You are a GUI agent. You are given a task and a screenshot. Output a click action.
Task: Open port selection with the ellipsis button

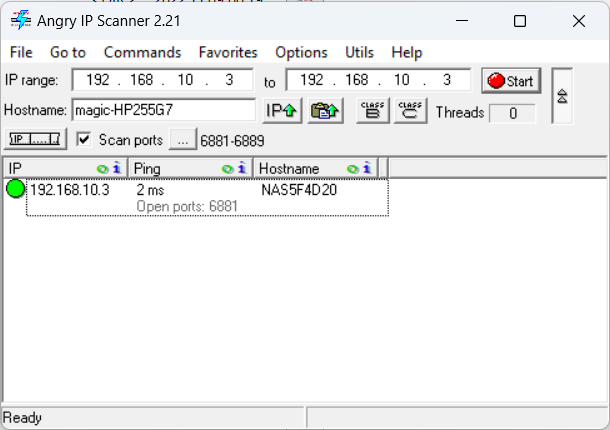tap(183, 140)
